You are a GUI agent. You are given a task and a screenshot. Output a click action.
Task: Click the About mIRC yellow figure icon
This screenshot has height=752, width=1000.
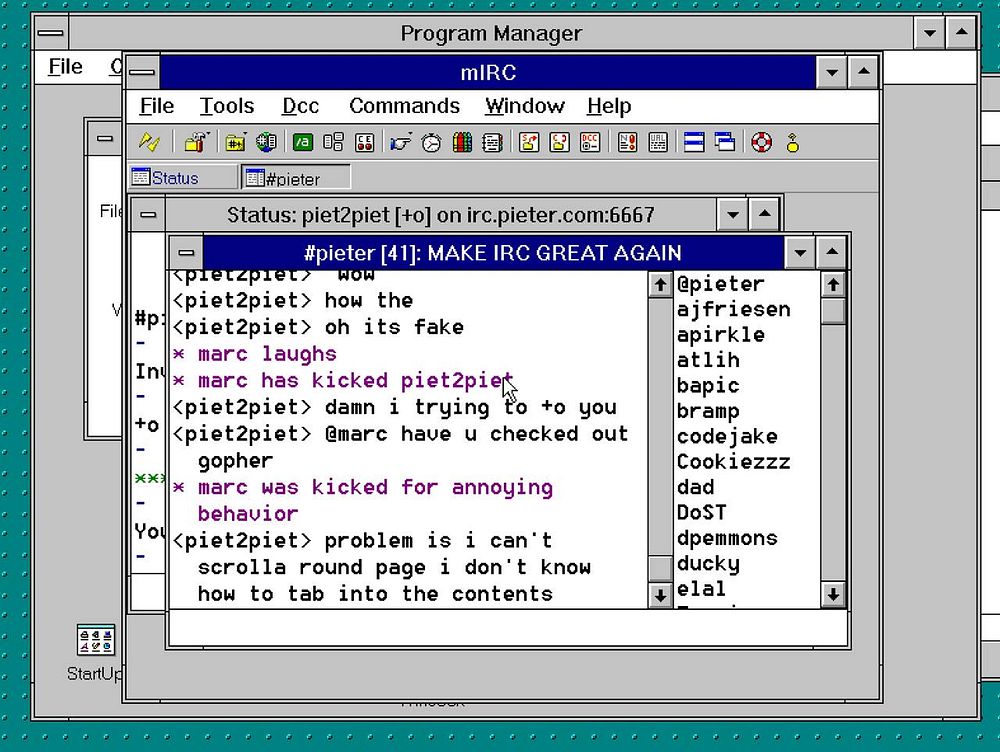[x=792, y=142]
